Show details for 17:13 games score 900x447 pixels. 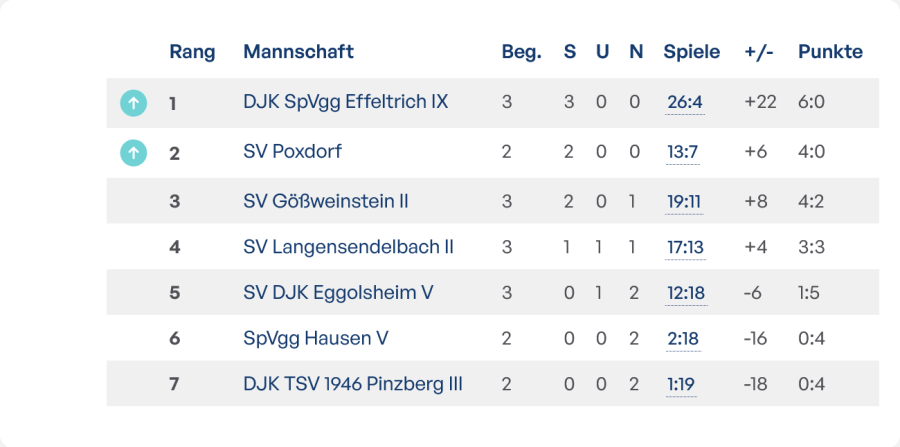pyautogui.click(x=685, y=247)
